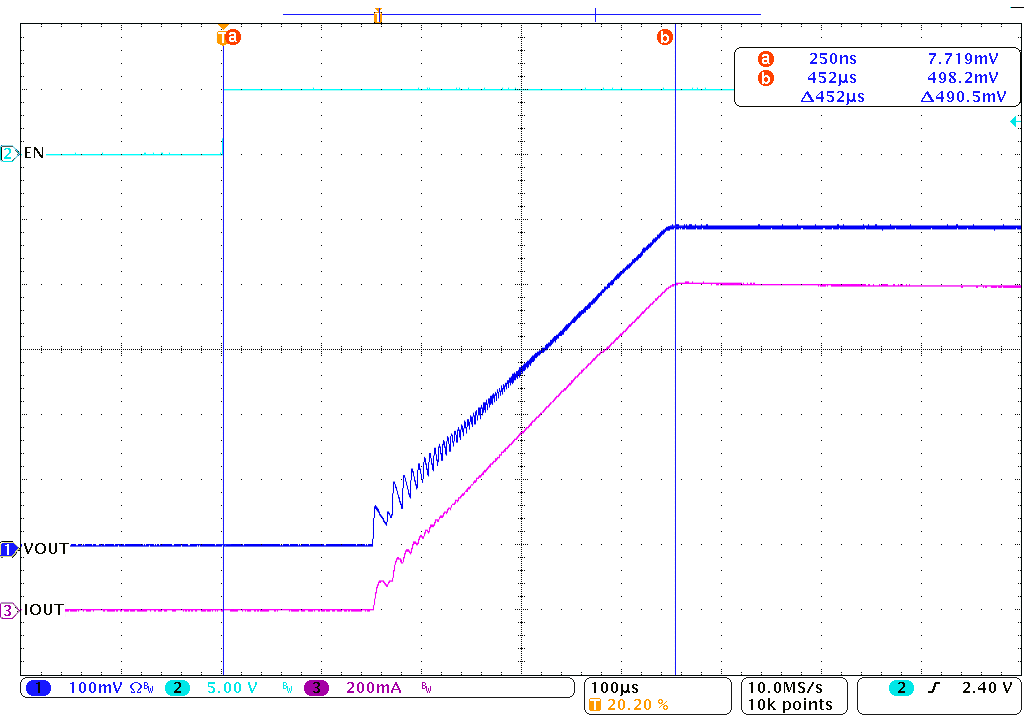Click the cursor readout Δ452µs value
The image size is (1024, 720).
pyautogui.click(x=832, y=96)
